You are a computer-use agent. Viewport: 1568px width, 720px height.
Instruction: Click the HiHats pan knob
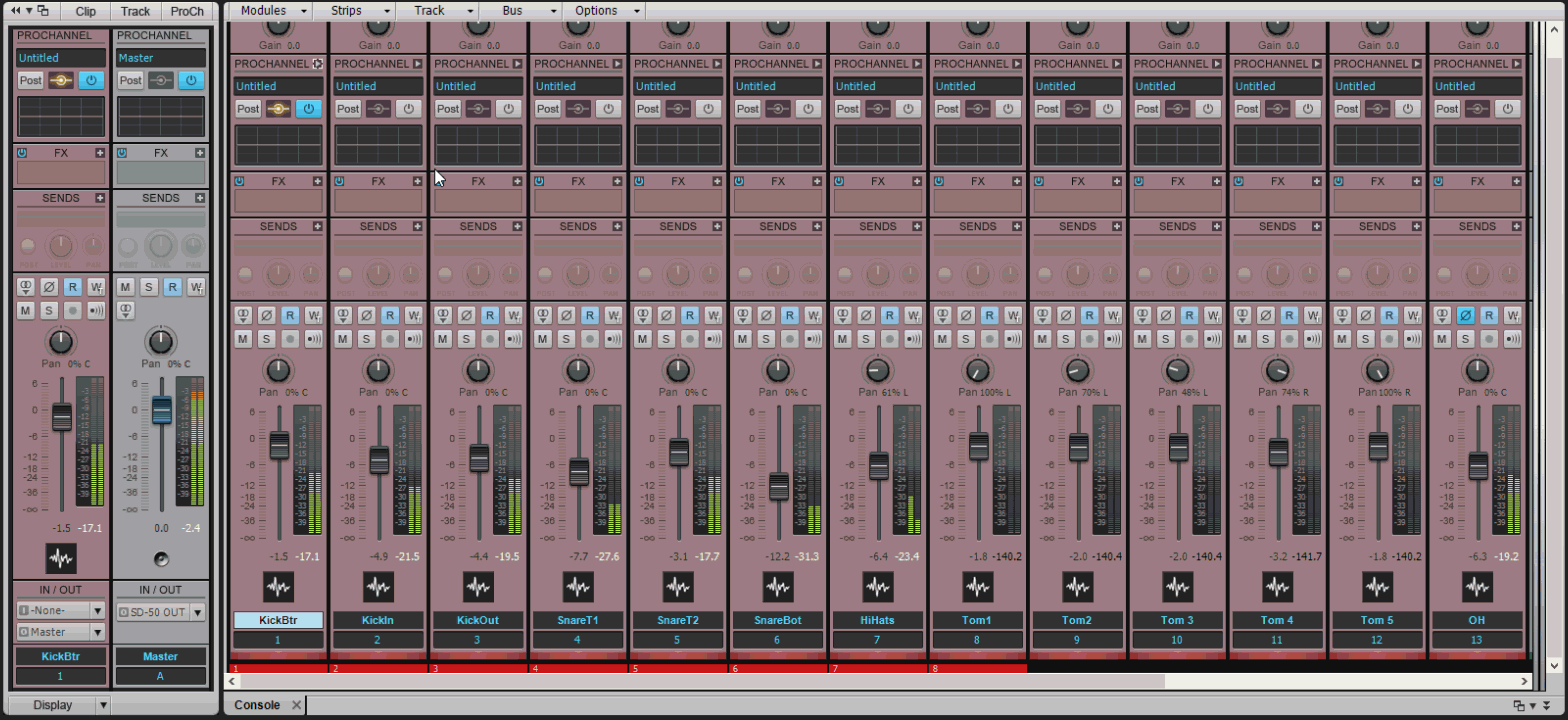click(878, 371)
